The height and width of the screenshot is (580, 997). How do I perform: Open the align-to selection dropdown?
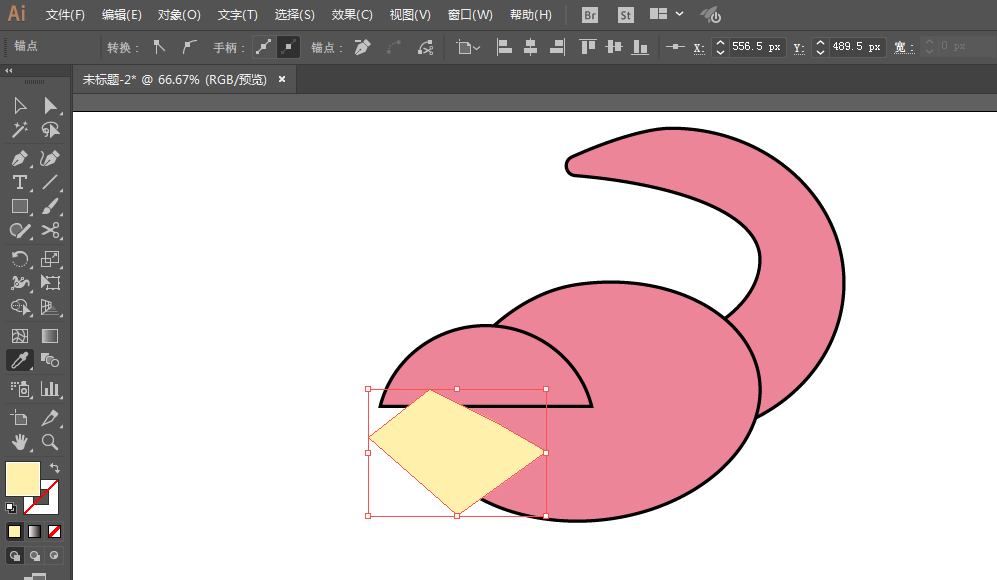[468, 47]
